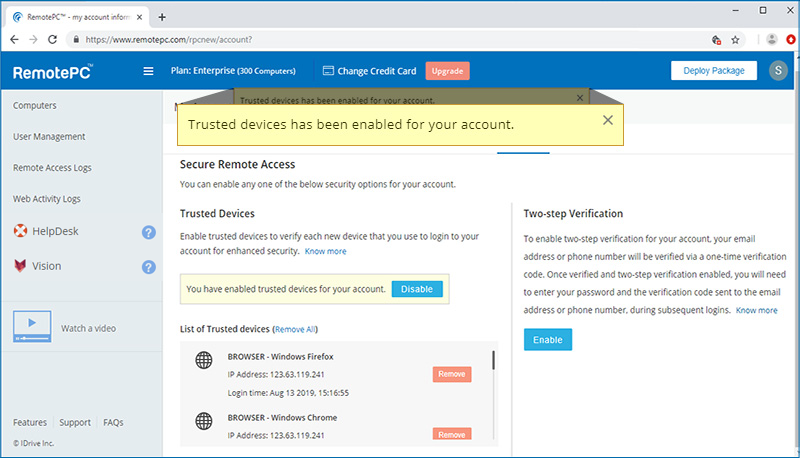Open Know more under Two-step Verification

pos(756,310)
